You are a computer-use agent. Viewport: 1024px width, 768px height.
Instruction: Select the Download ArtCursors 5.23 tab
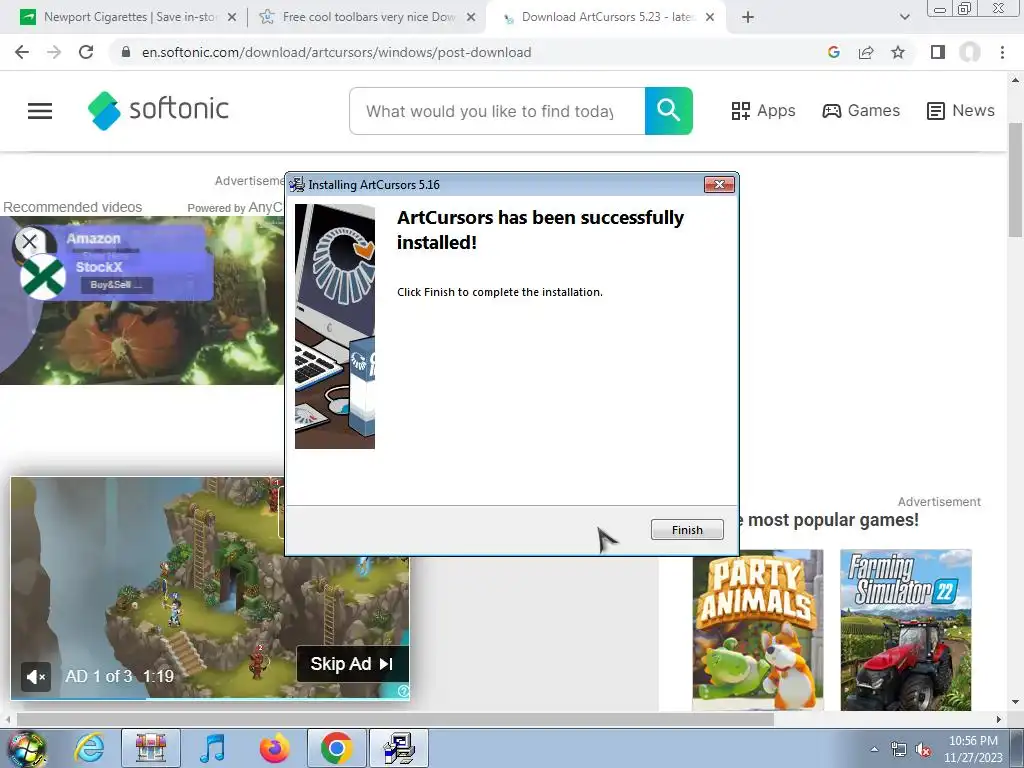[x=607, y=17]
